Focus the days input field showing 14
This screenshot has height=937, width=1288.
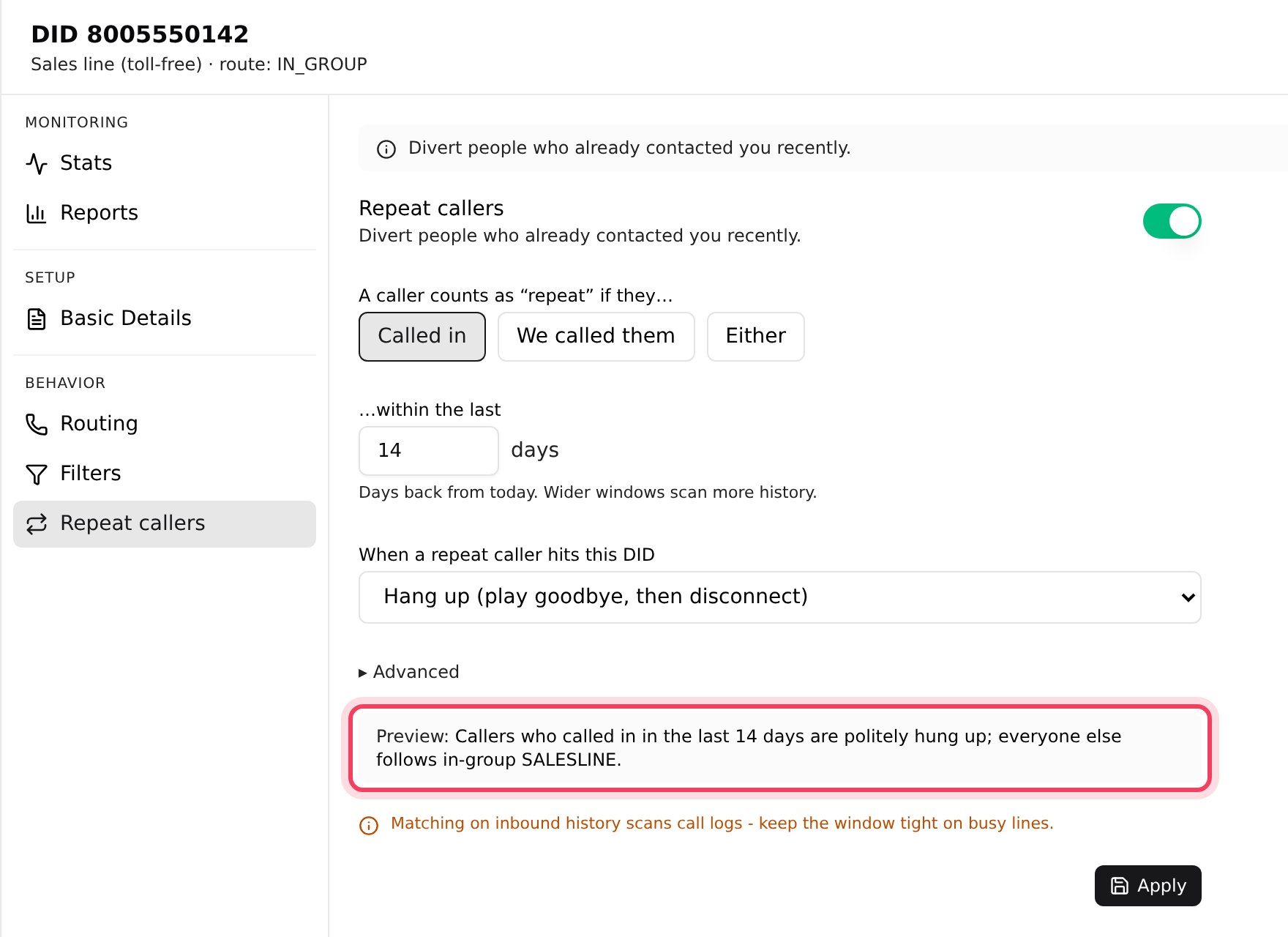click(429, 451)
